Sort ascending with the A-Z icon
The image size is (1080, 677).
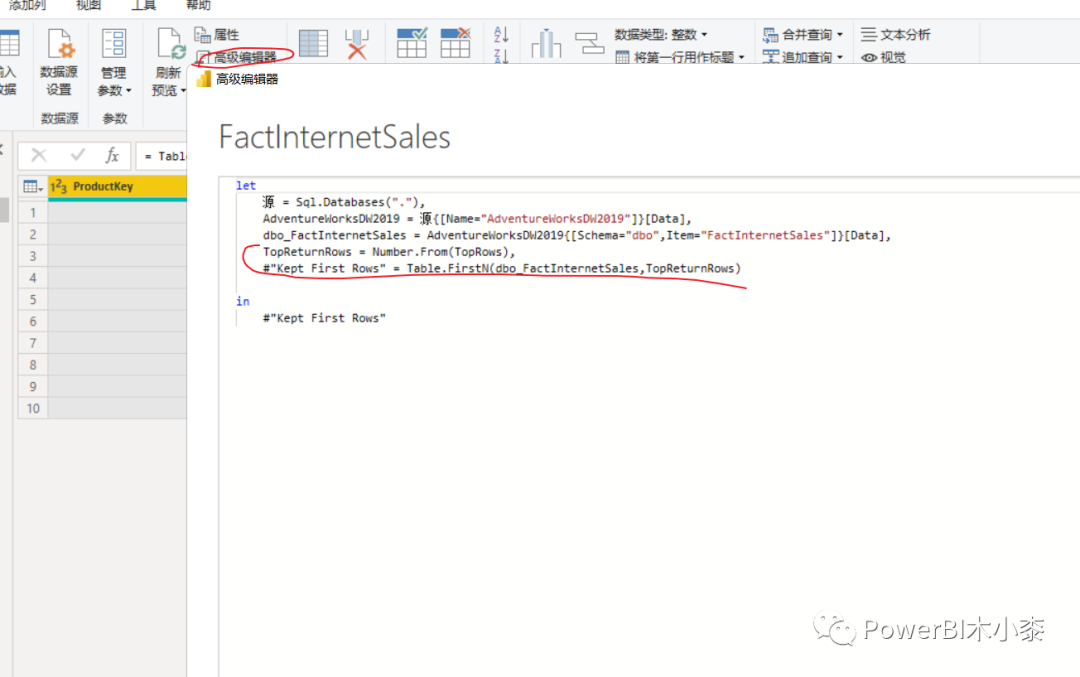pyautogui.click(x=501, y=34)
